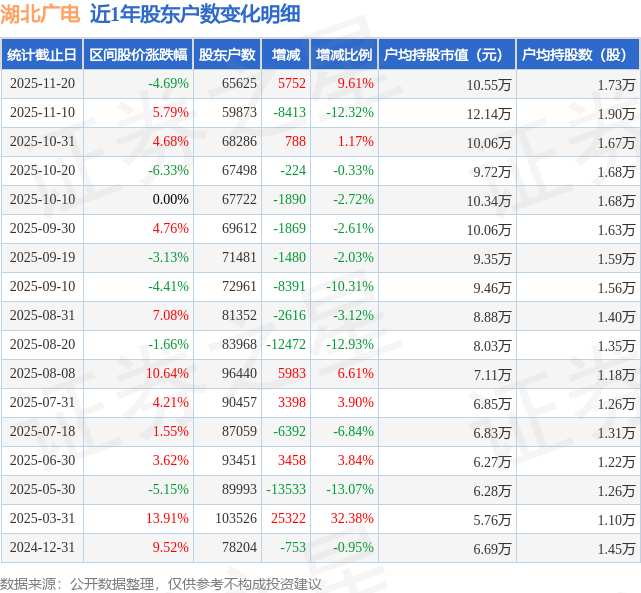641x593 pixels.
Task: Click the price change value 0.00%
Action: coord(170,199)
